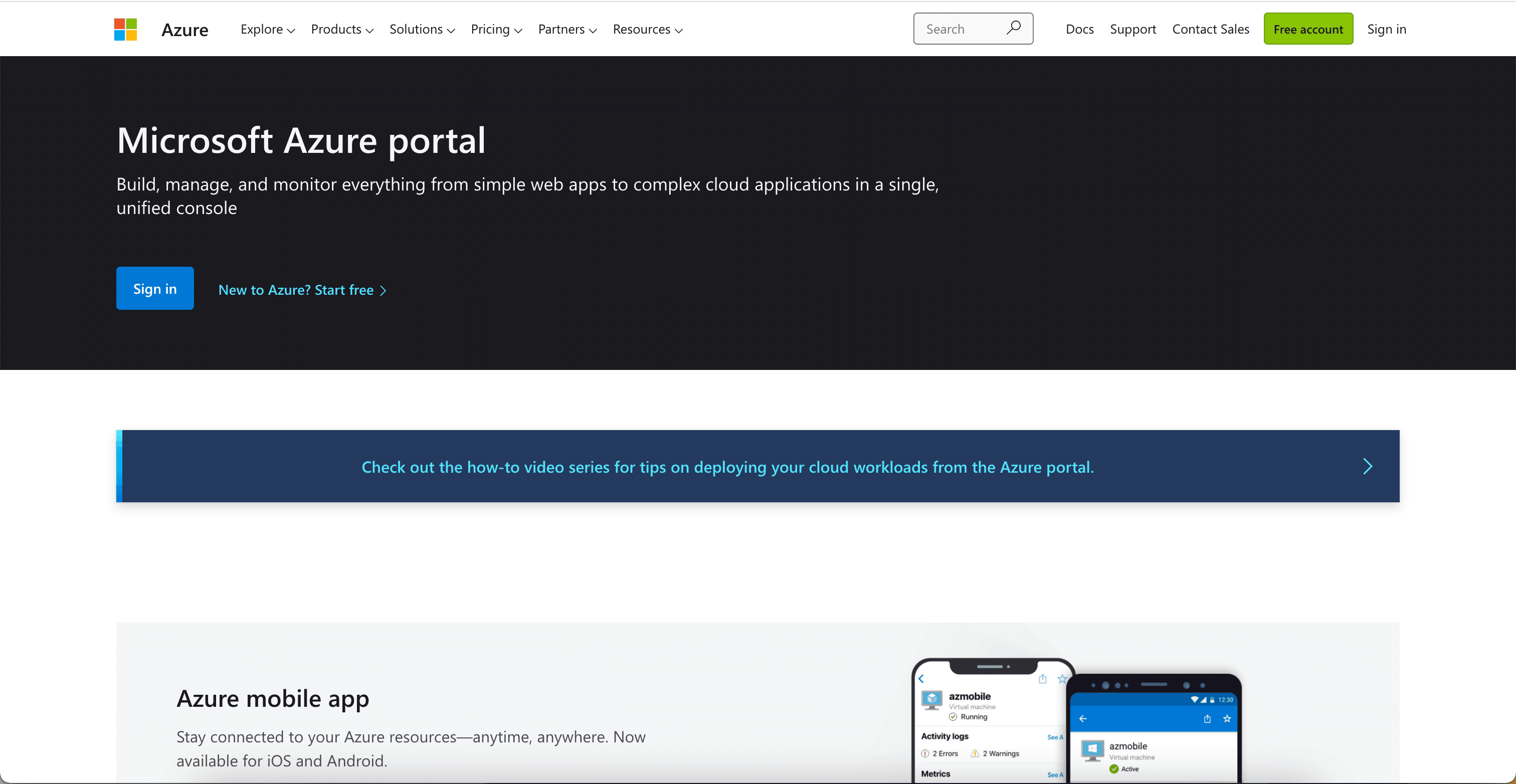Click the Android mockup share icon
This screenshot has width=1516, height=784.
(x=1207, y=719)
